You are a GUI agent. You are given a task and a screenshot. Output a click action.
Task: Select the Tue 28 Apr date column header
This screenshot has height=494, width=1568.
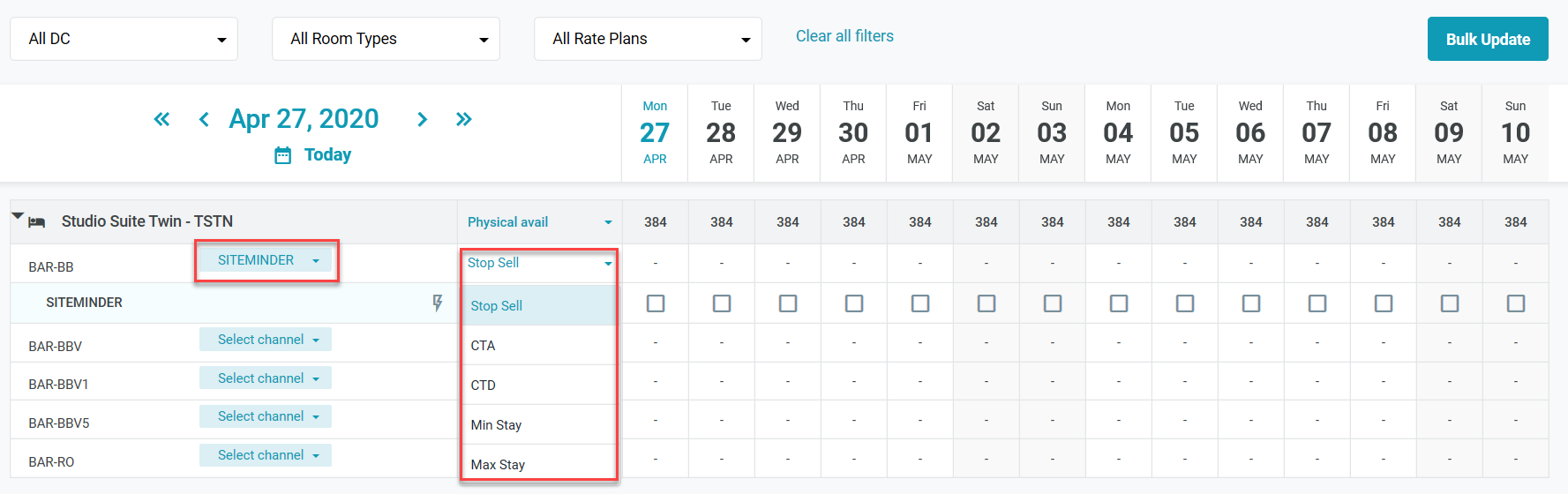[x=721, y=132]
